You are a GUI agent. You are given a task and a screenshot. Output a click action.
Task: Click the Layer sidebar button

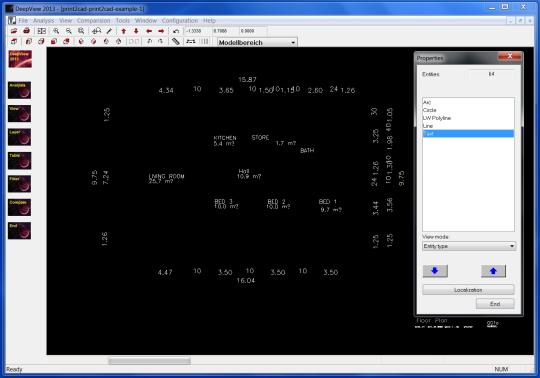19,137
